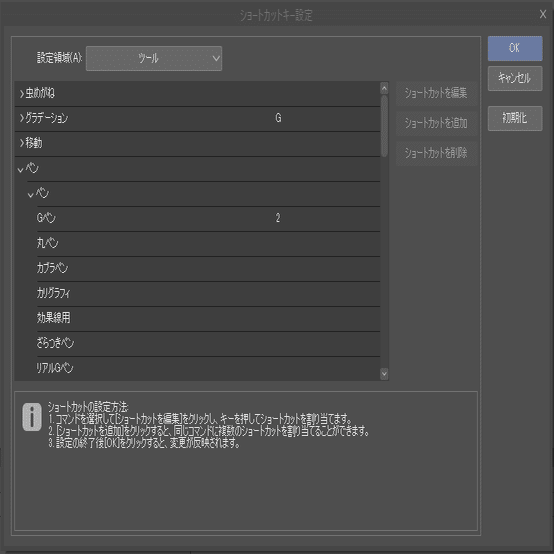Viewport: 554px width, 554px height.
Task: Select the カリグラフィ row
Action: coord(208,294)
